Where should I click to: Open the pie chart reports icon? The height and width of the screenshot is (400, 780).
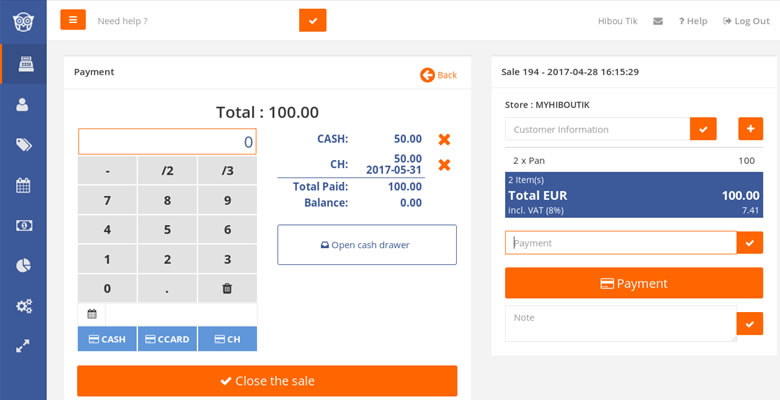23,266
